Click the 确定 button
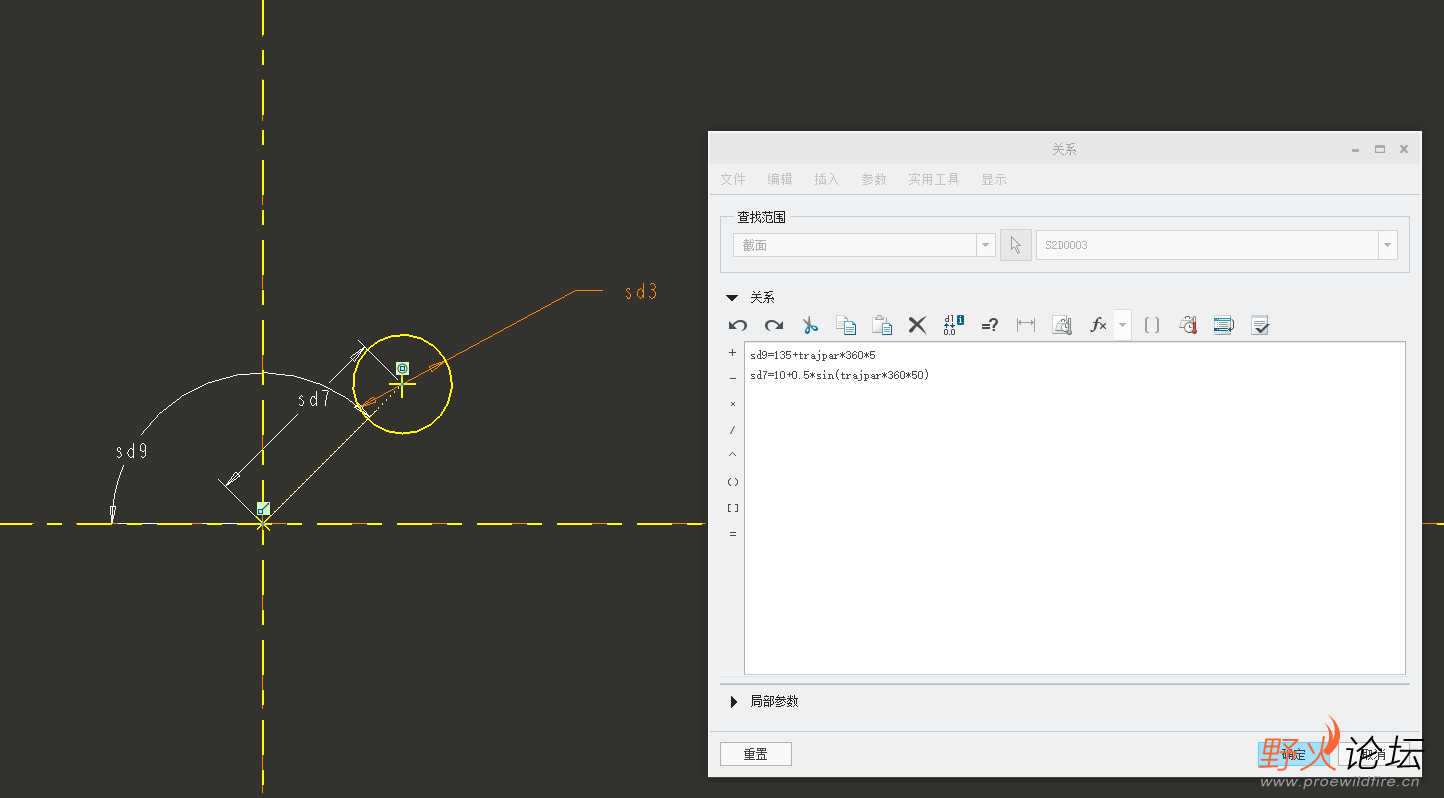This screenshot has height=798, width=1444. [1295, 754]
